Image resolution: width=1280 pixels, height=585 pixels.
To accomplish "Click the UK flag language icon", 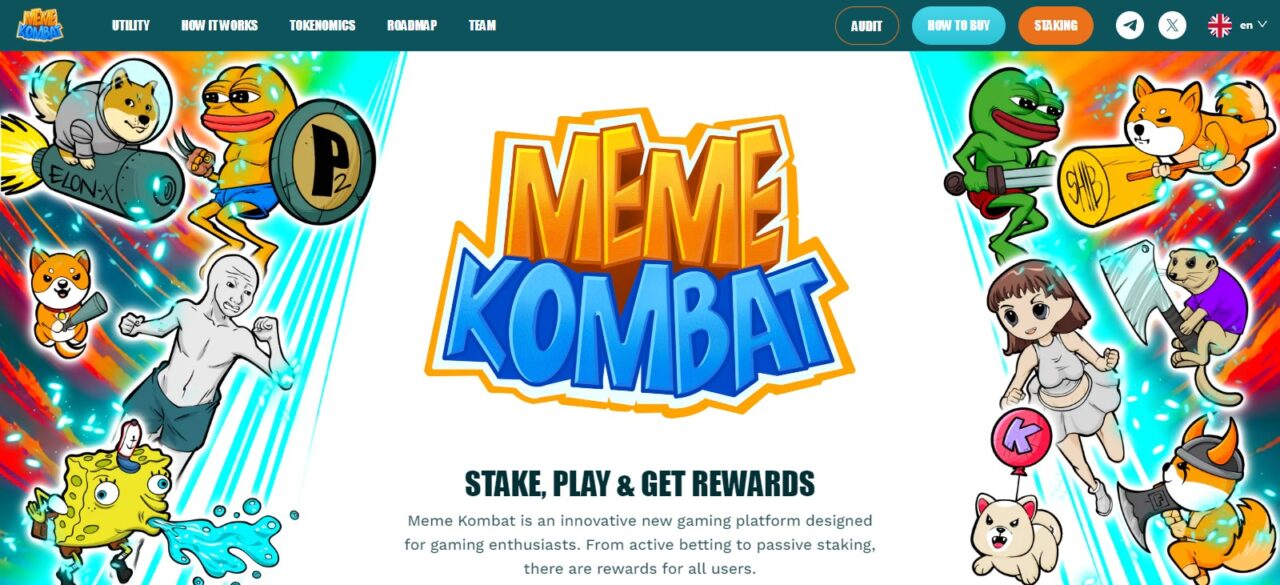I will point(1220,25).
